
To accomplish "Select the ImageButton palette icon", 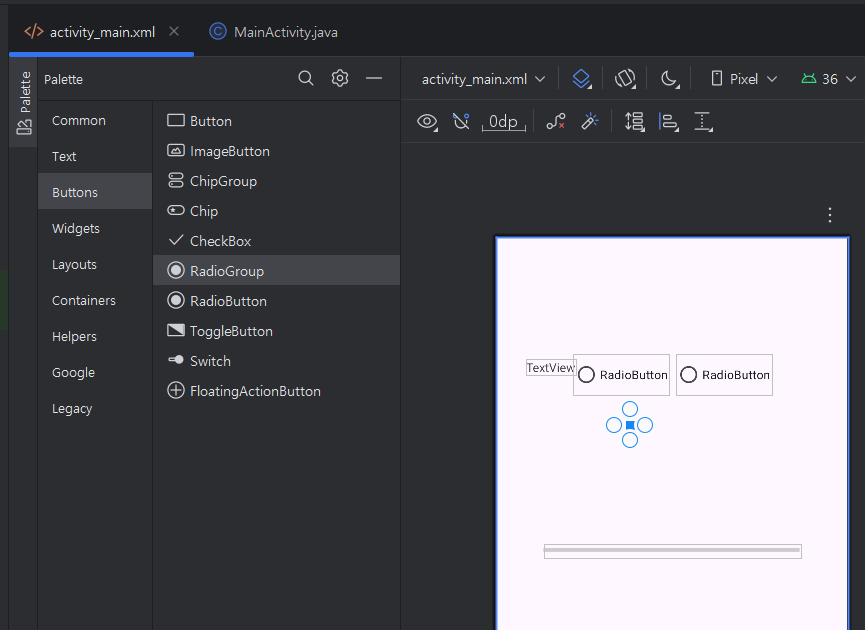I will 175,150.
